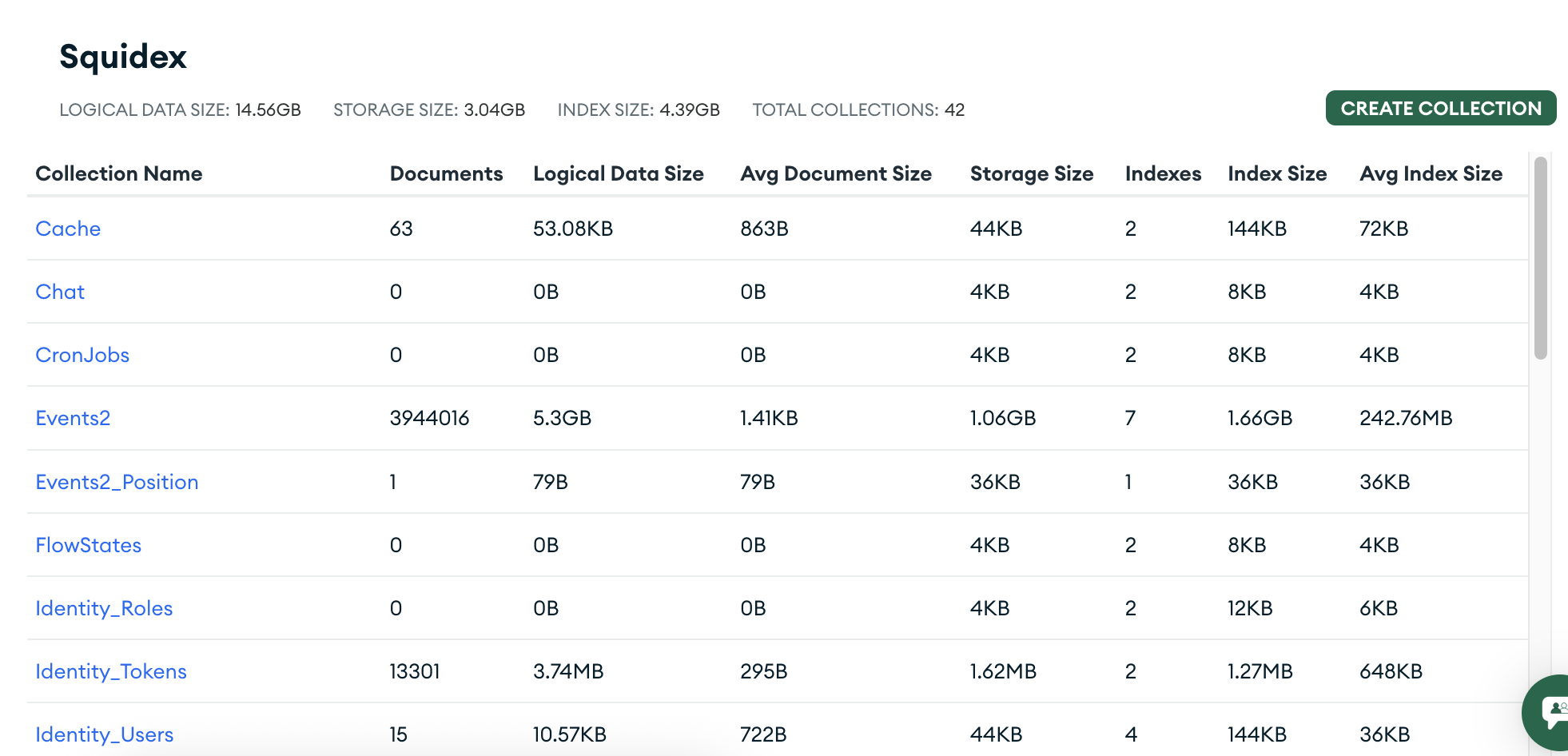
Task: Click the 1.41KB average document size
Action: (769, 418)
